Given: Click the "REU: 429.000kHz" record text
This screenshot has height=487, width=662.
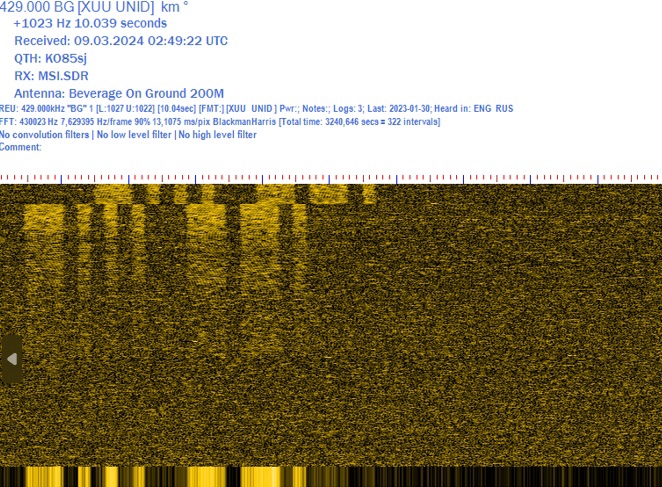Looking at the screenshot, I should [x=33, y=108].
